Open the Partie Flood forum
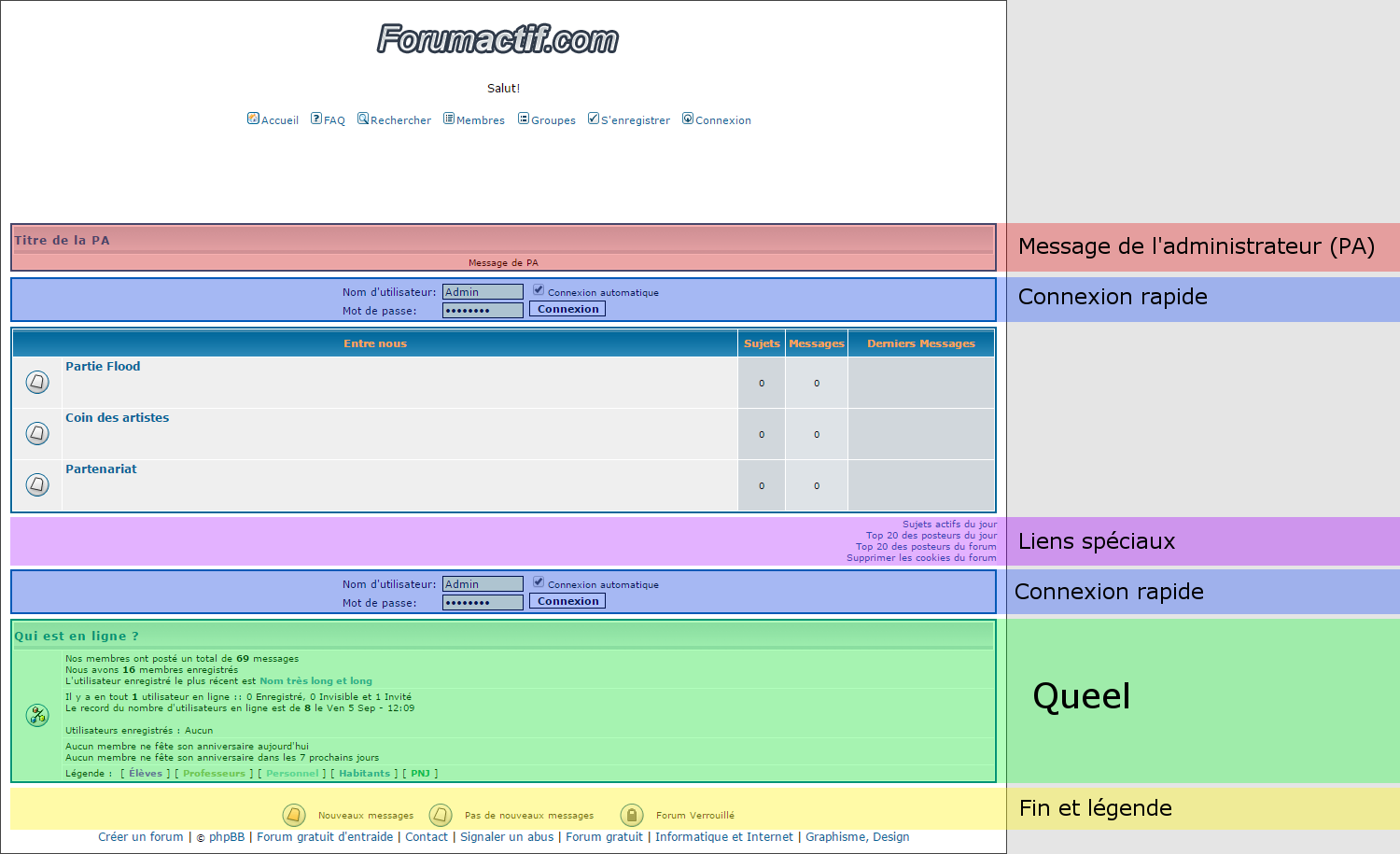Image resolution: width=1400 pixels, height=854 pixels. click(x=103, y=367)
